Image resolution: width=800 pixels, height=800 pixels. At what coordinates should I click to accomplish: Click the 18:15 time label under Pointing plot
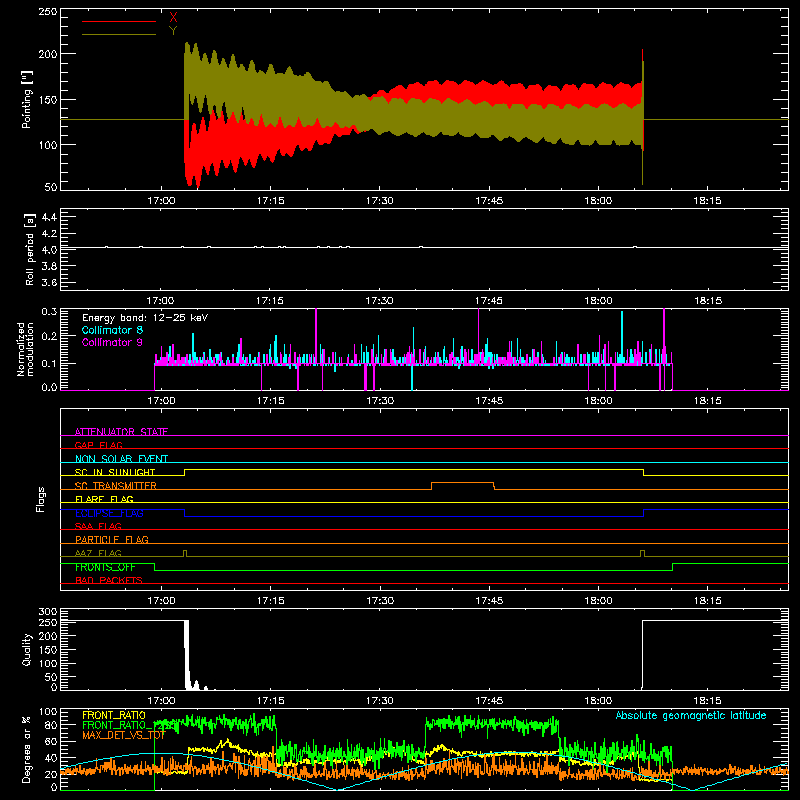pyautogui.click(x=708, y=201)
